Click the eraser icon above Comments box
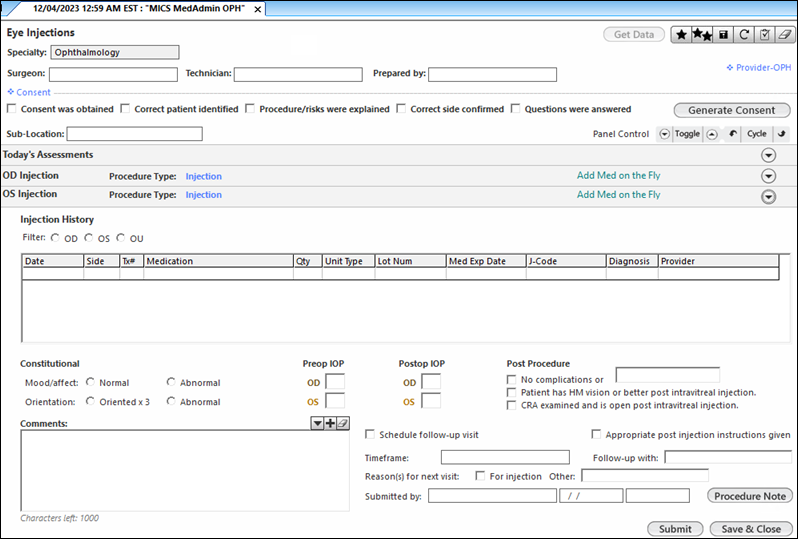This screenshot has width=798, height=539. (343, 423)
